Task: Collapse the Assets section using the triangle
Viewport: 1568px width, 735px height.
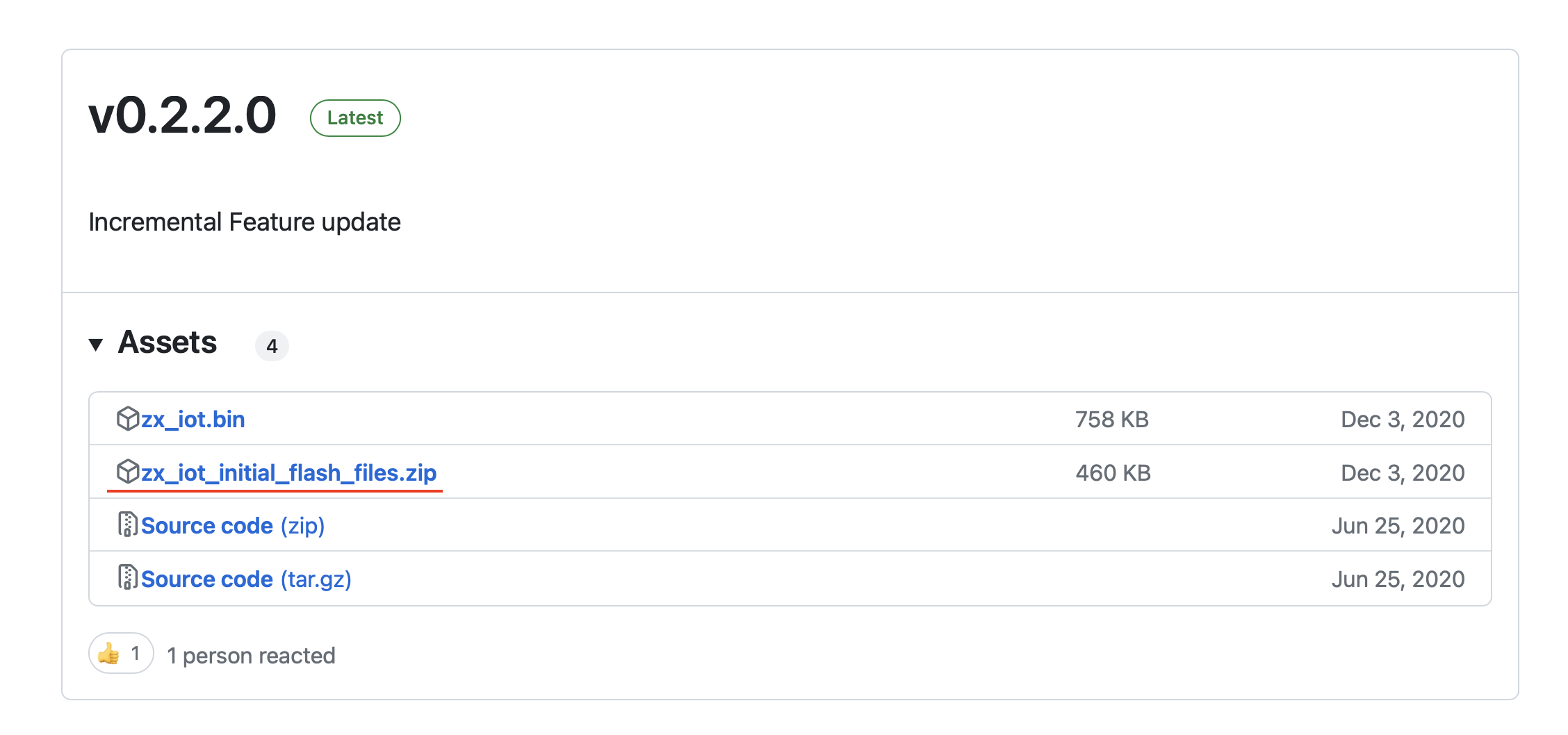Action: (96, 344)
